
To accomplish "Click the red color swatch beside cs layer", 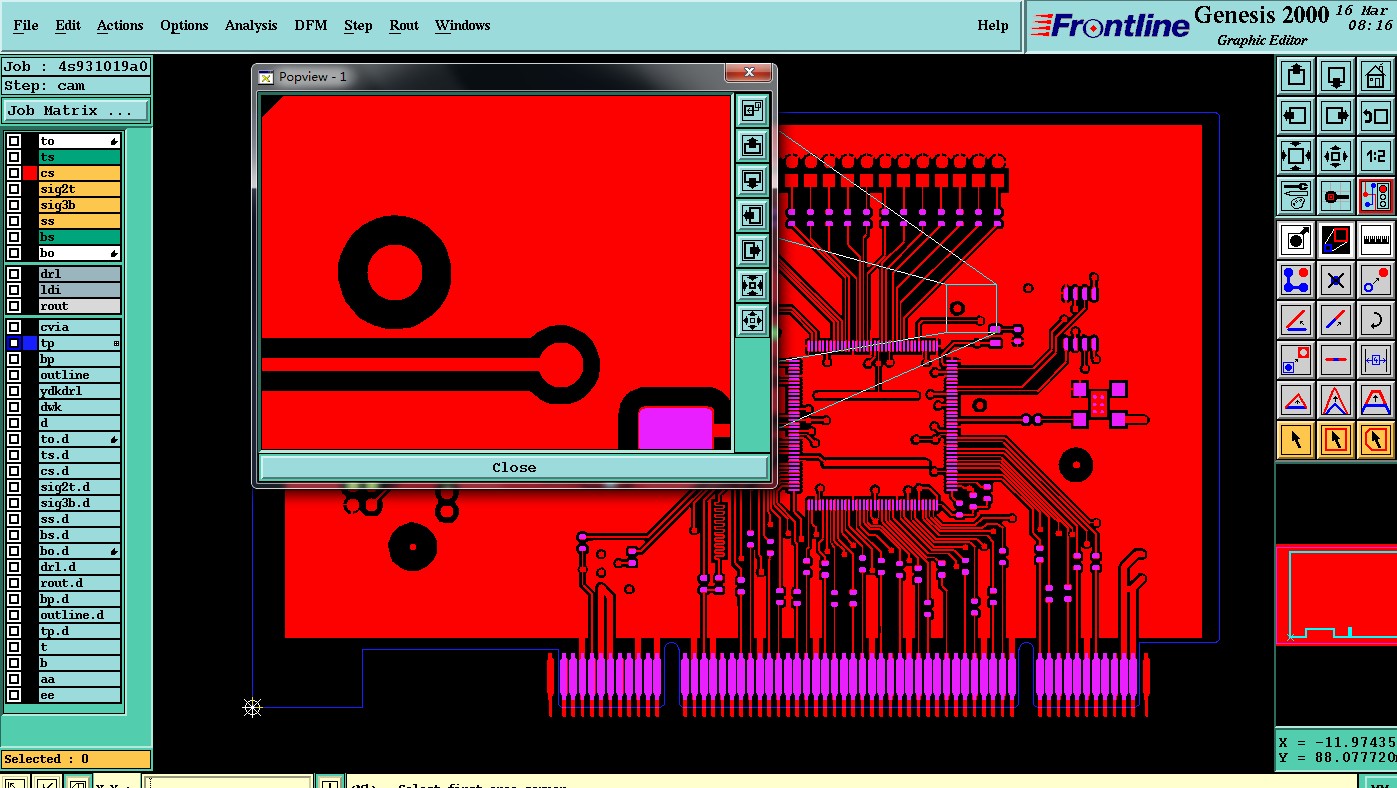I will [x=30, y=173].
